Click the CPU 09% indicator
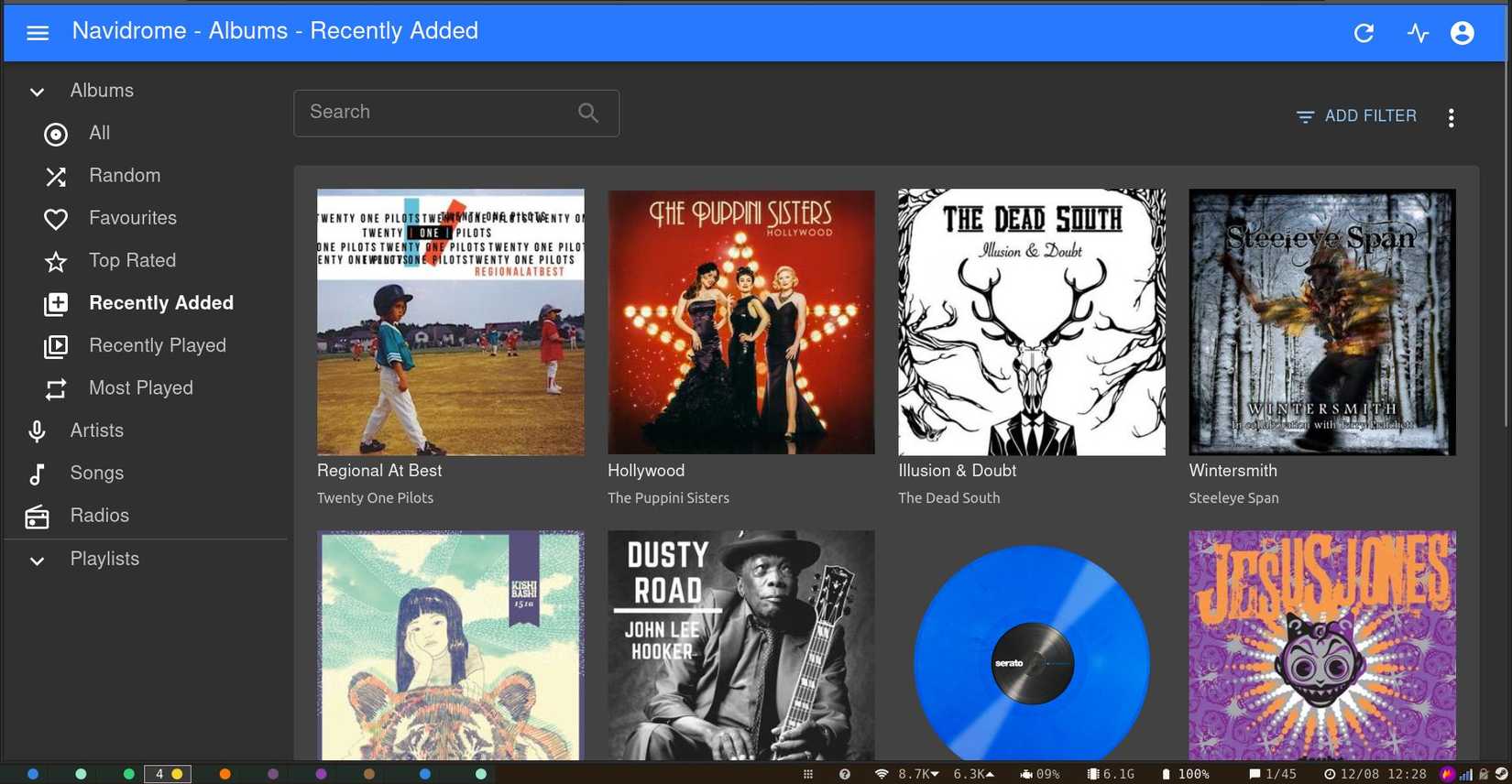The width and height of the screenshot is (1512, 784). click(1039, 775)
